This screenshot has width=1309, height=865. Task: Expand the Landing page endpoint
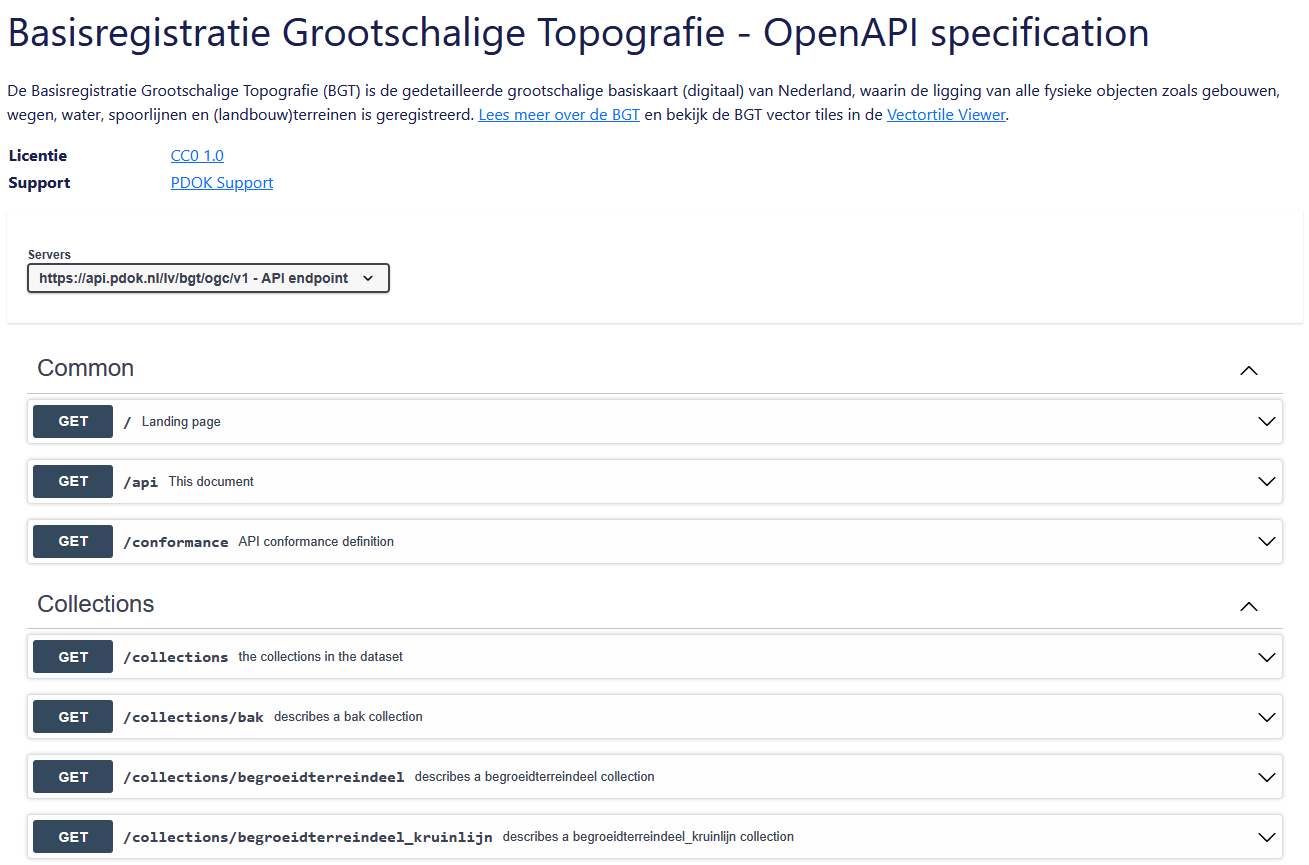click(1266, 421)
